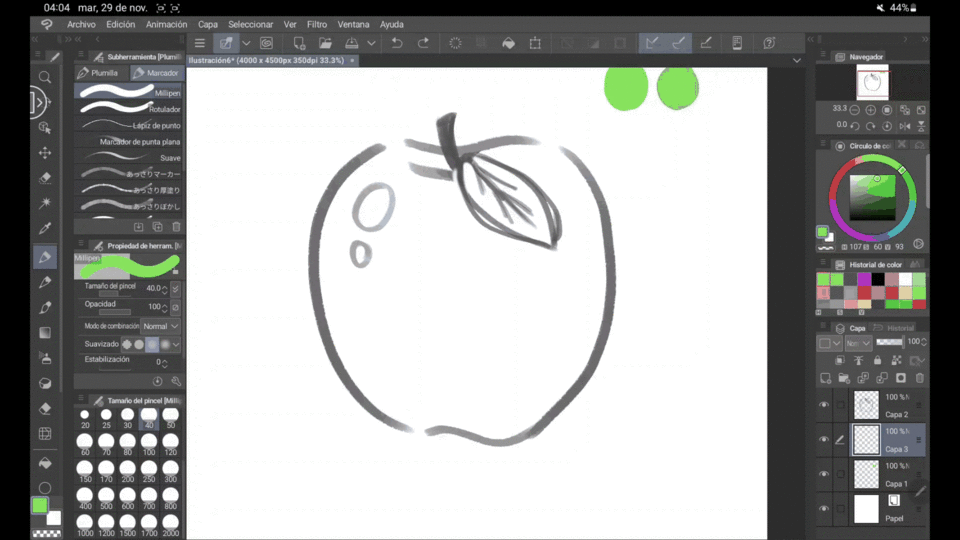This screenshot has width=960, height=540.
Task: Click the Fill paint bucket command icon
Action: (x=508, y=43)
